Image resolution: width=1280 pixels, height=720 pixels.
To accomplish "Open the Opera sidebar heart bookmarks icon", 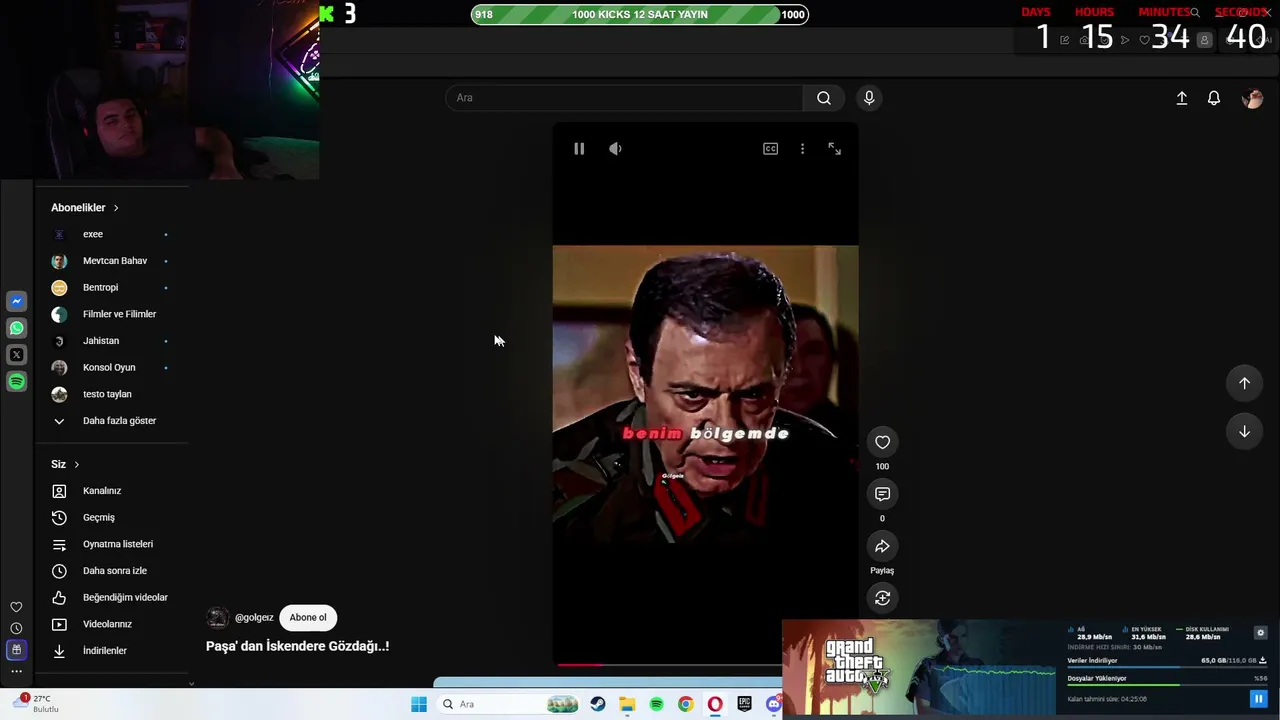I will pos(16,607).
